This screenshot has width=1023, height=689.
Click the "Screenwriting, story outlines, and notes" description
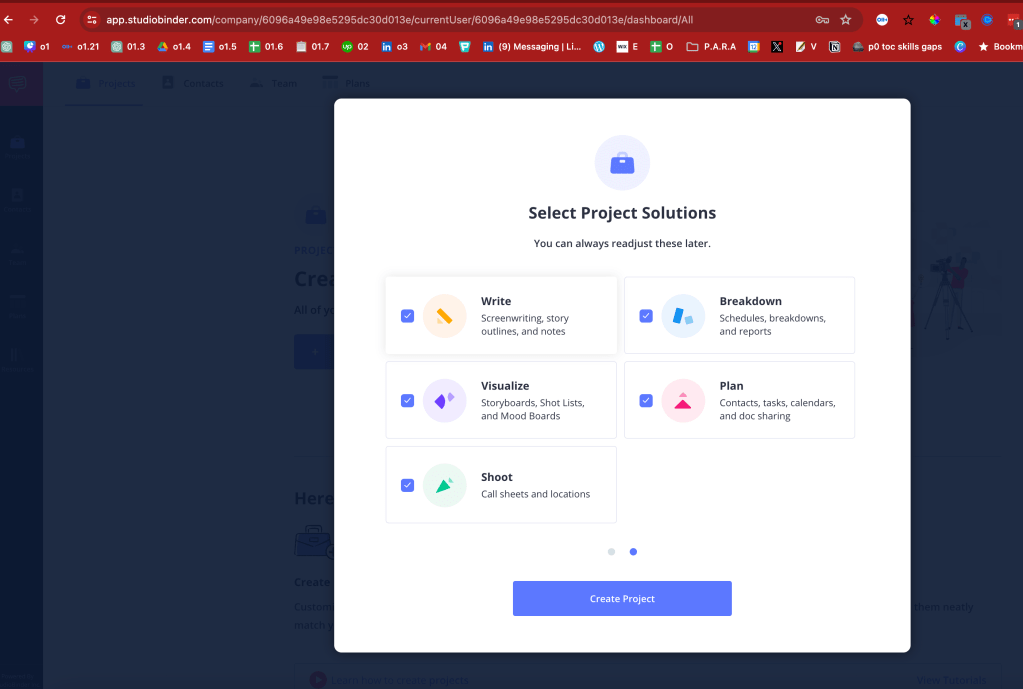525,325
